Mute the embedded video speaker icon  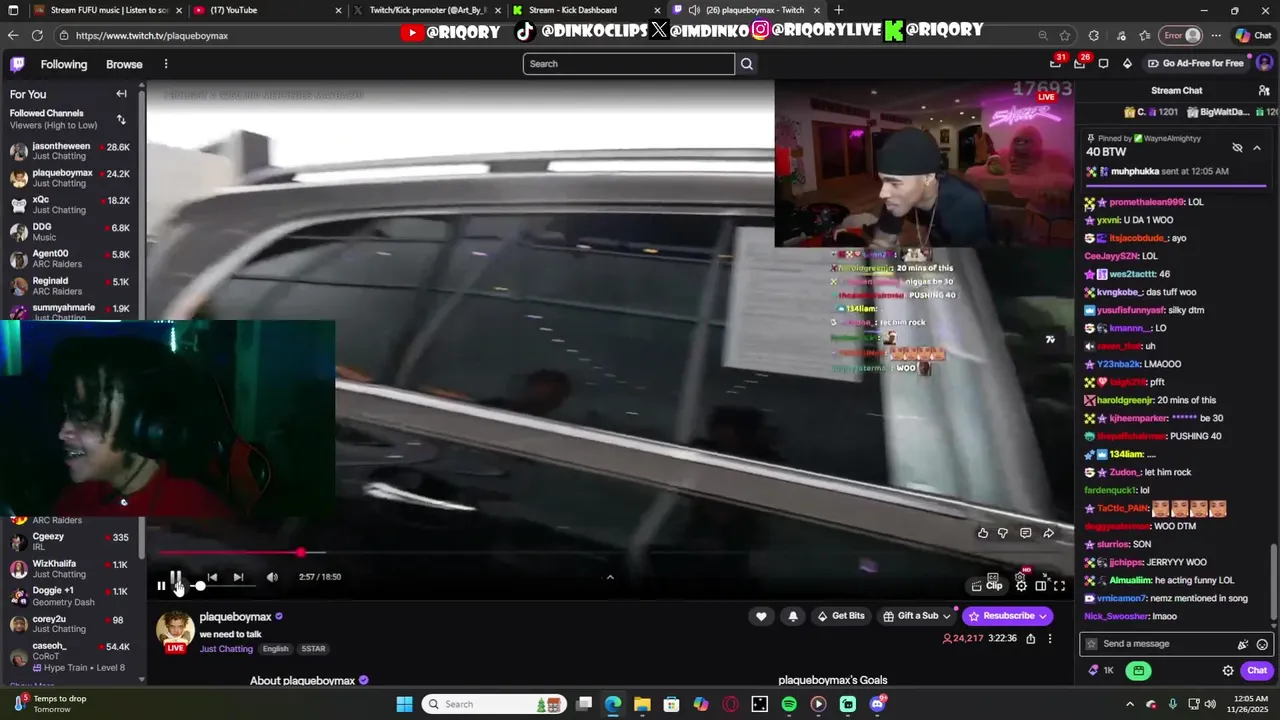[272, 577]
